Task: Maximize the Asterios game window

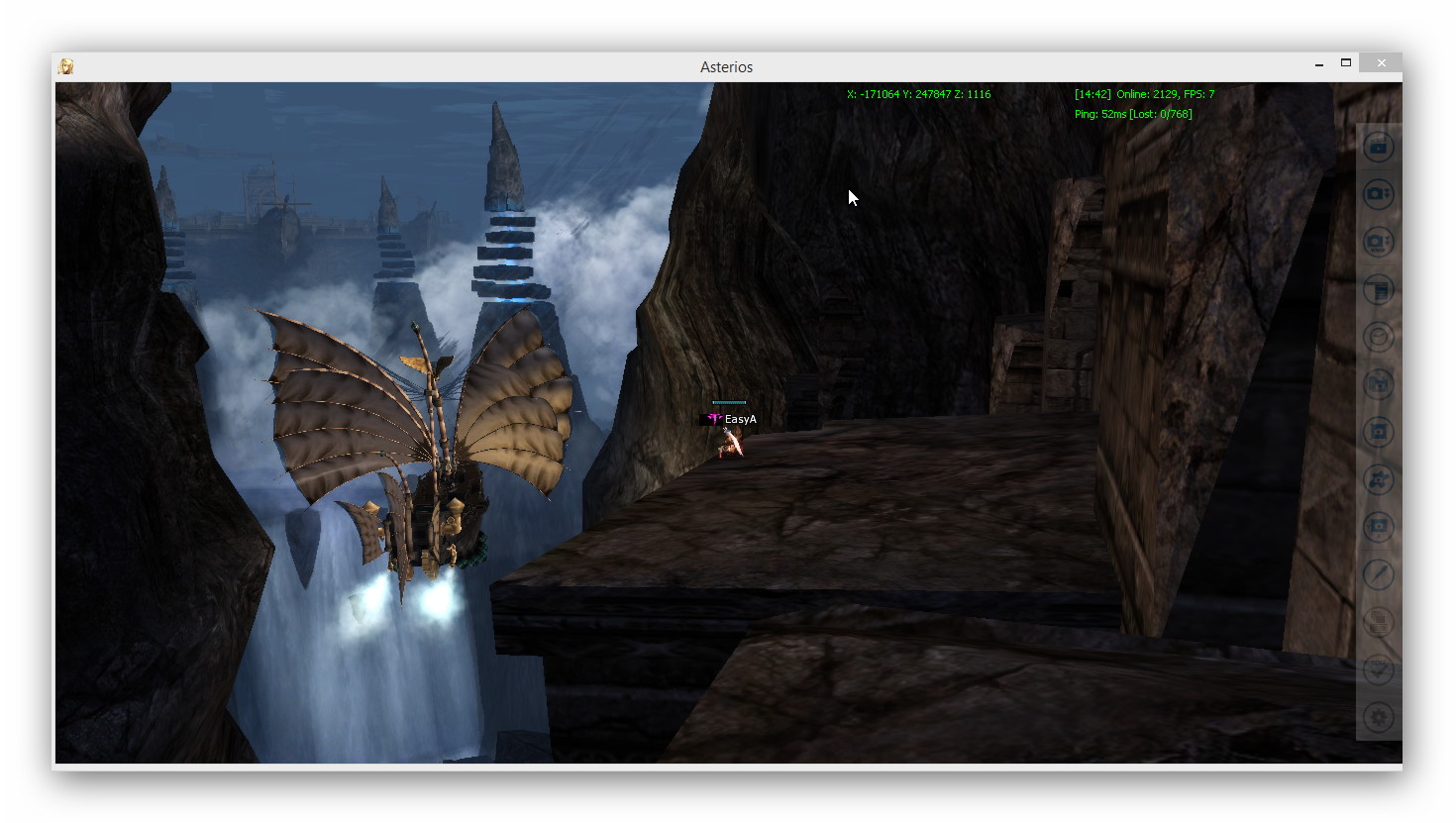Action: [x=1346, y=63]
